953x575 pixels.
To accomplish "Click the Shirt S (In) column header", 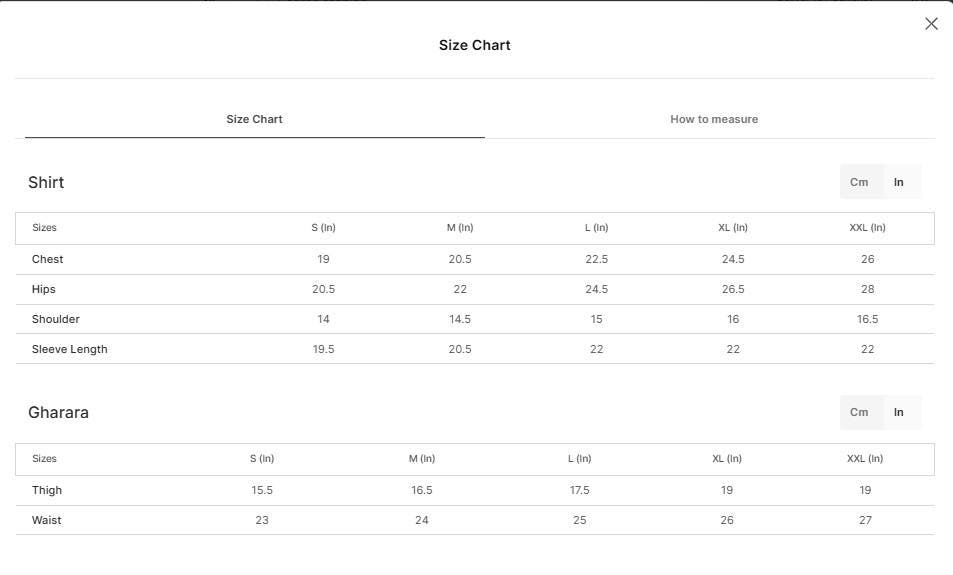I will [x=323, y=227].
